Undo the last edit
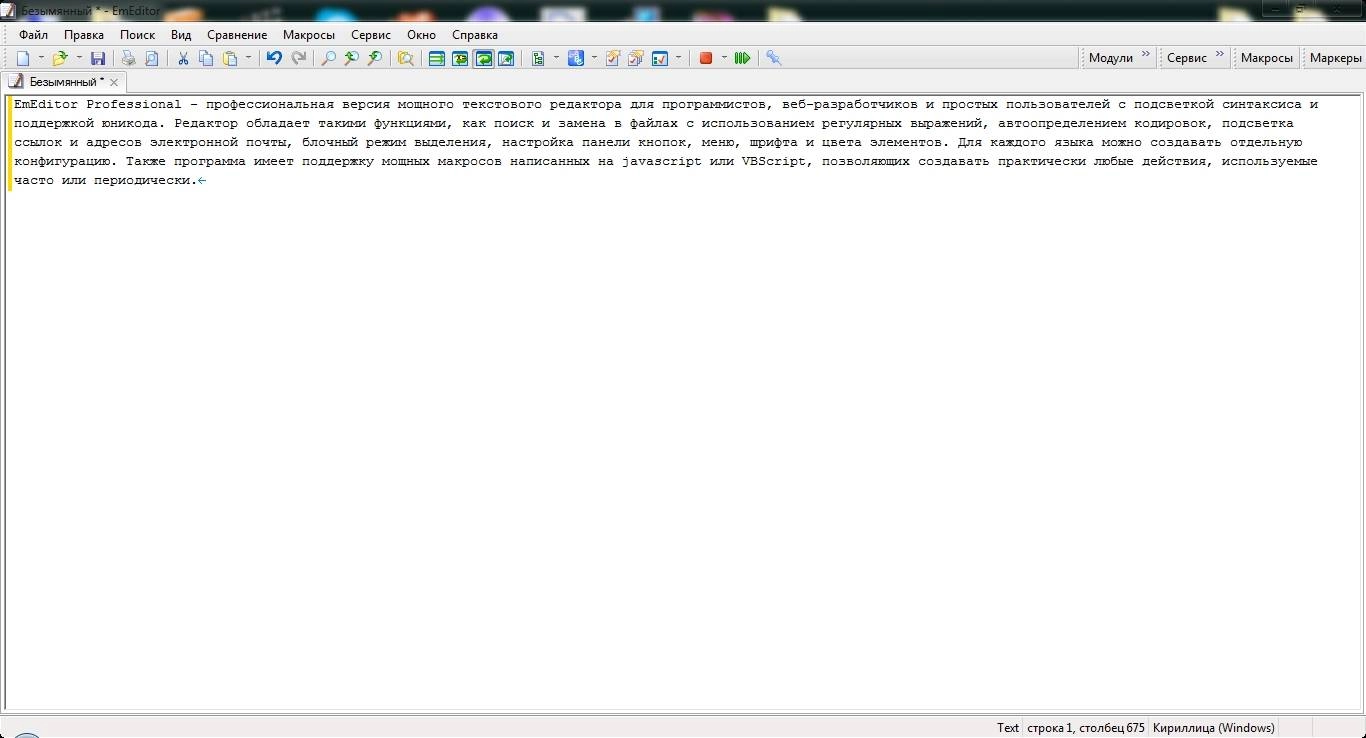The width and height of the screenshot is (1366, 738). (274, 58)
